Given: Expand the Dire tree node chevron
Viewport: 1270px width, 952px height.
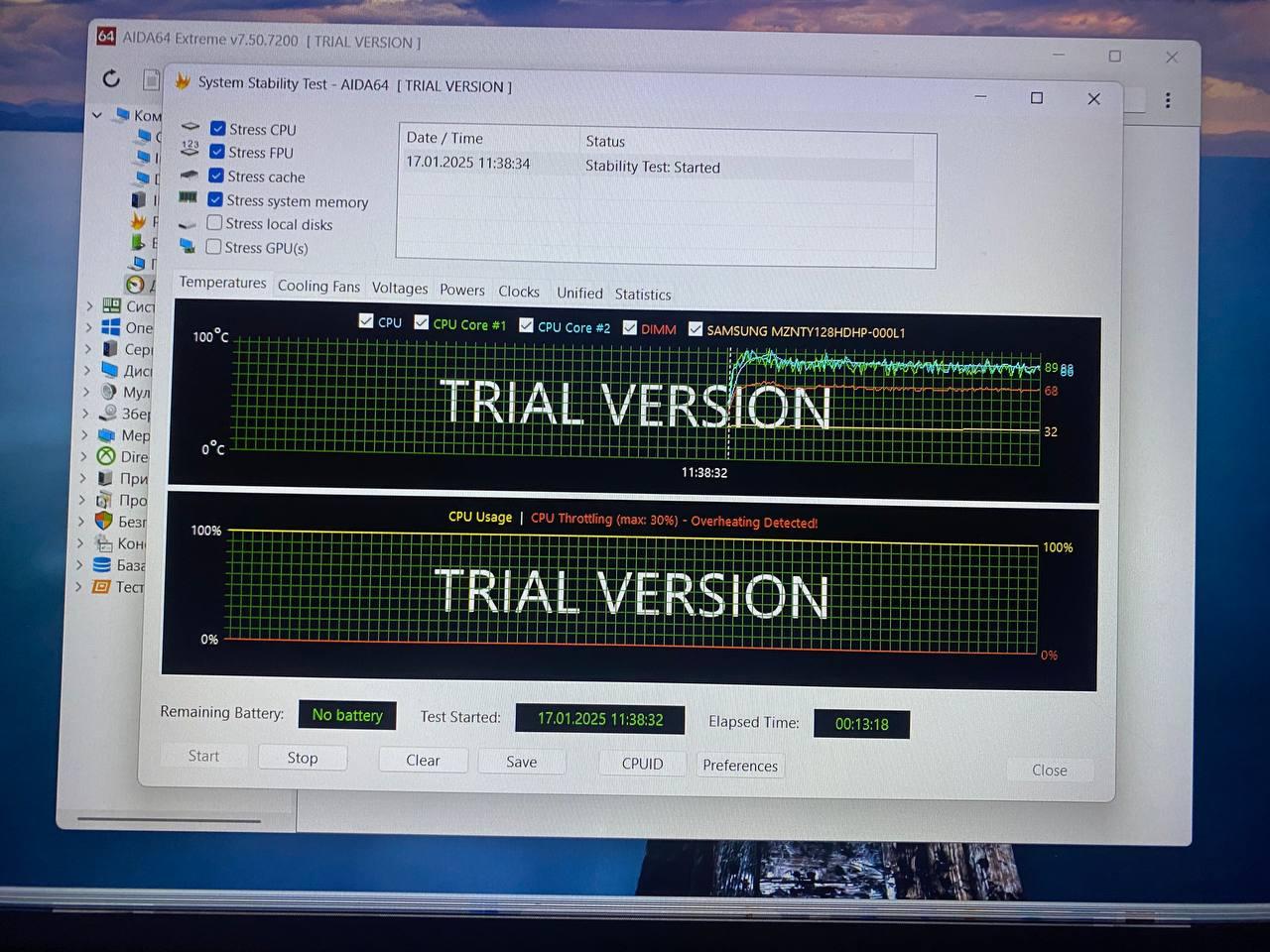Looking at the screenshot, I should (x=83, y=456).
